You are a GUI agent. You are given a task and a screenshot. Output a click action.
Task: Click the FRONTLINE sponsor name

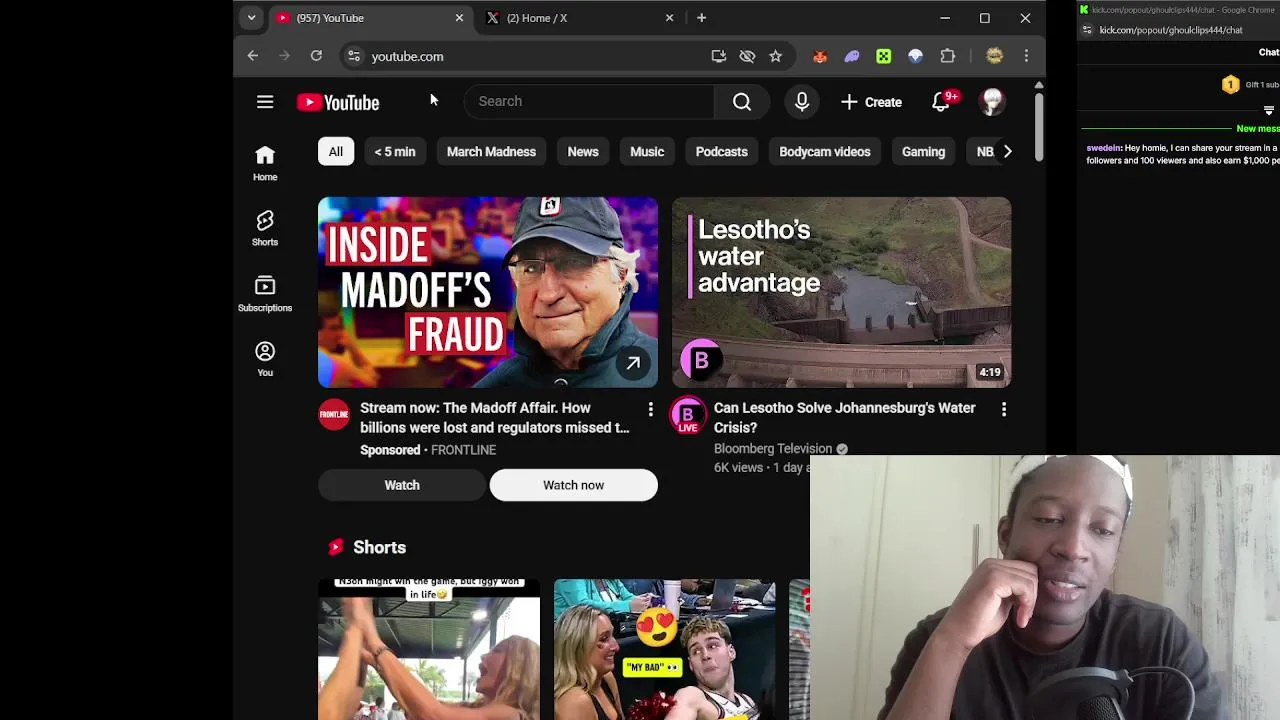pos(463,450)
